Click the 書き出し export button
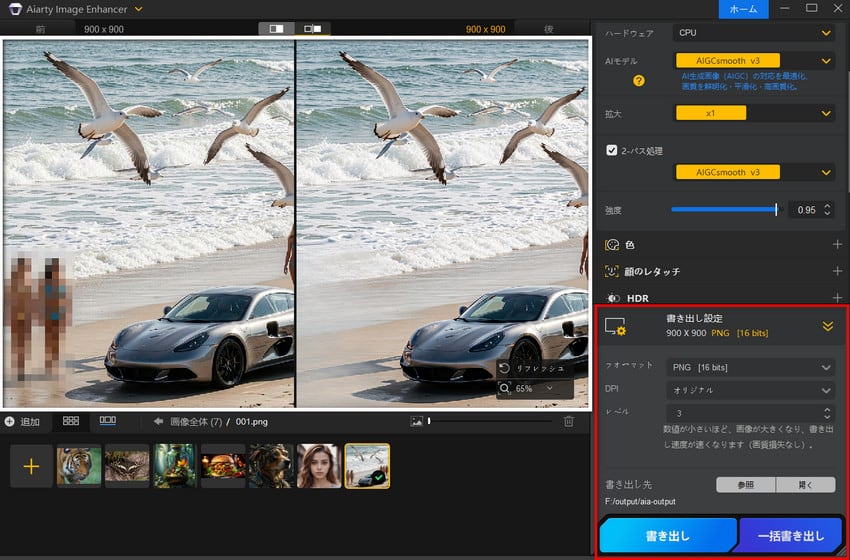Viewport: 850px width, 560px height. [x=667, y=536]
